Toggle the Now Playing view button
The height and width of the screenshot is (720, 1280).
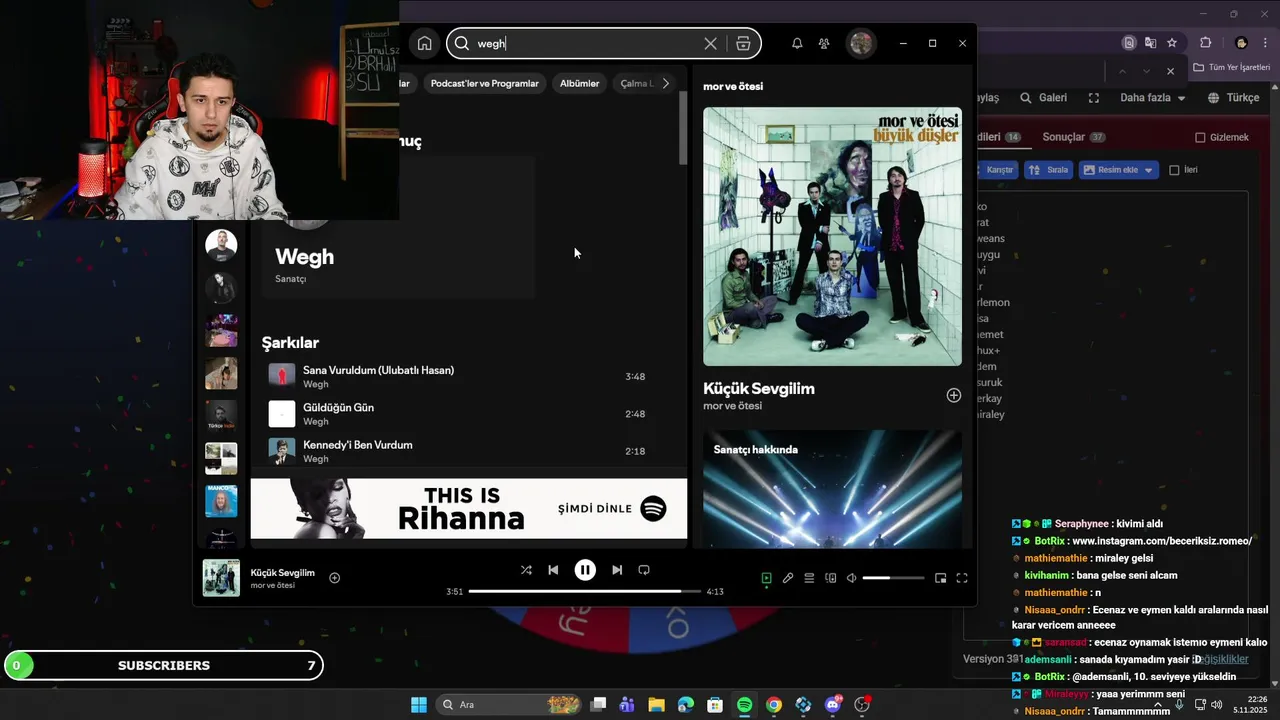[x=766, y=578]
